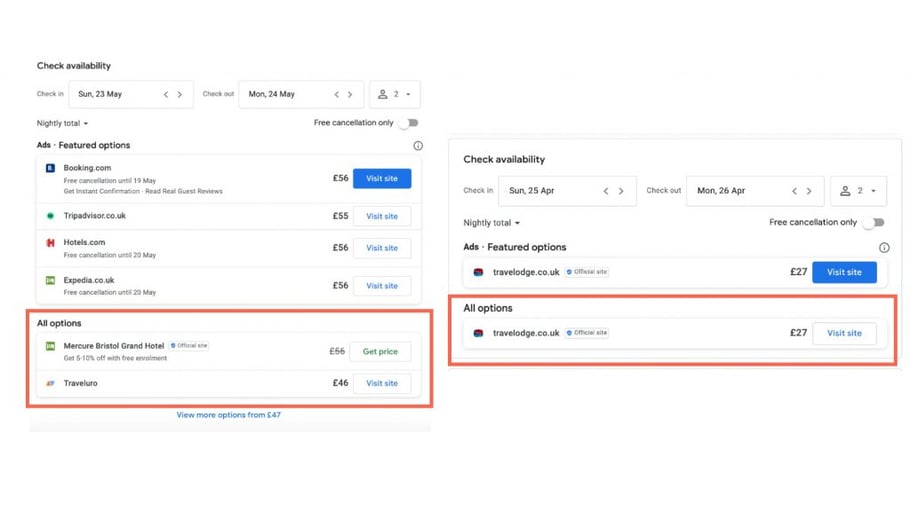This screenshot has width=910, height=505.
Task: Go to next check-out date after Mon, 24 May
Action: [350, 94]
